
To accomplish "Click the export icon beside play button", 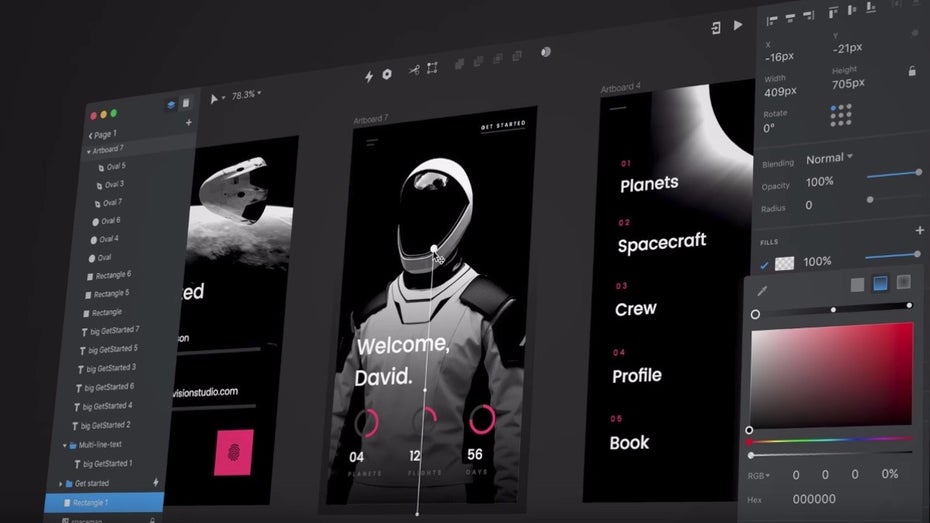I will [x=715, y=28].
